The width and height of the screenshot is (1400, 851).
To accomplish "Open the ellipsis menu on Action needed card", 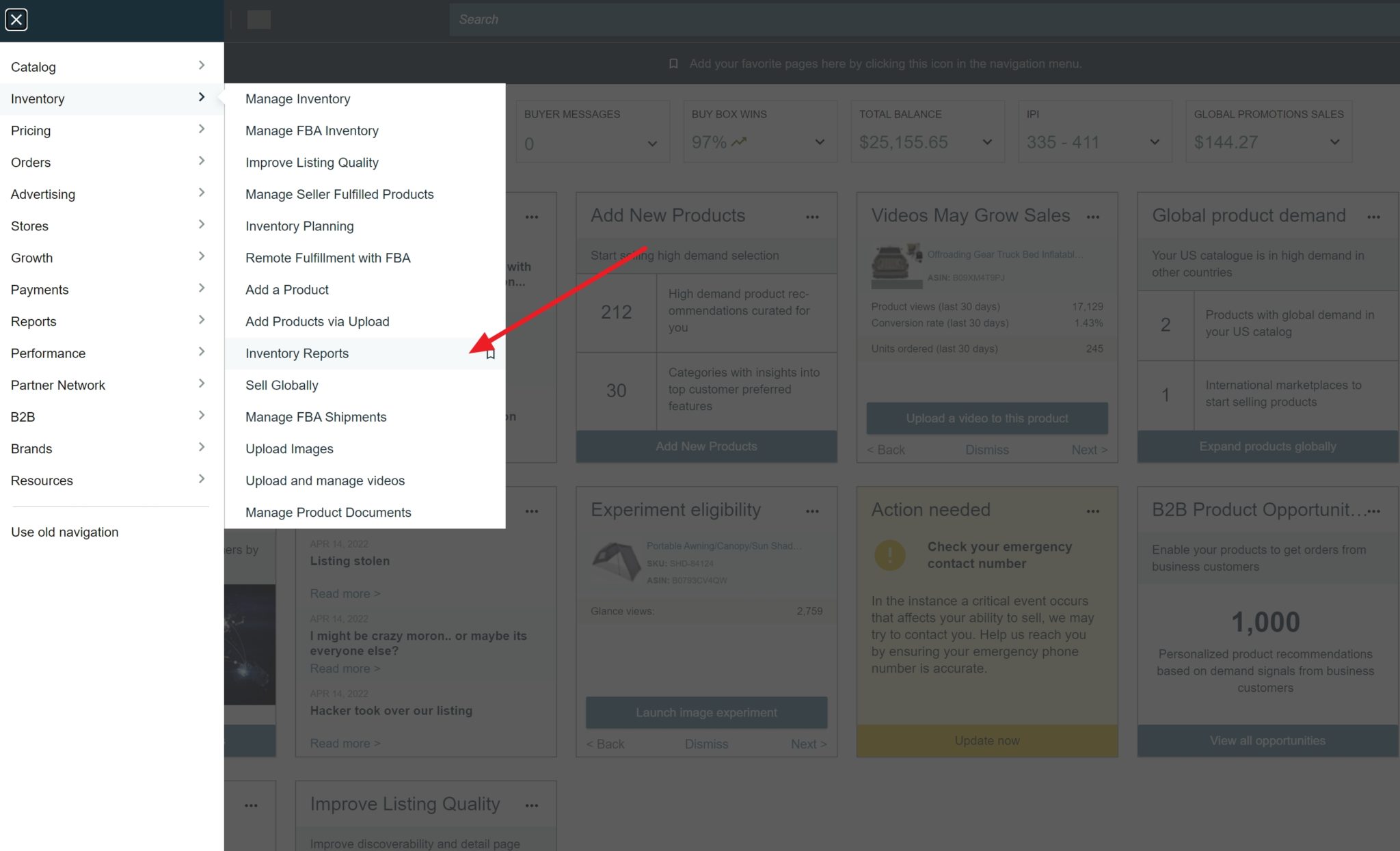I will pyautogui.click(x=1092, y=511).
